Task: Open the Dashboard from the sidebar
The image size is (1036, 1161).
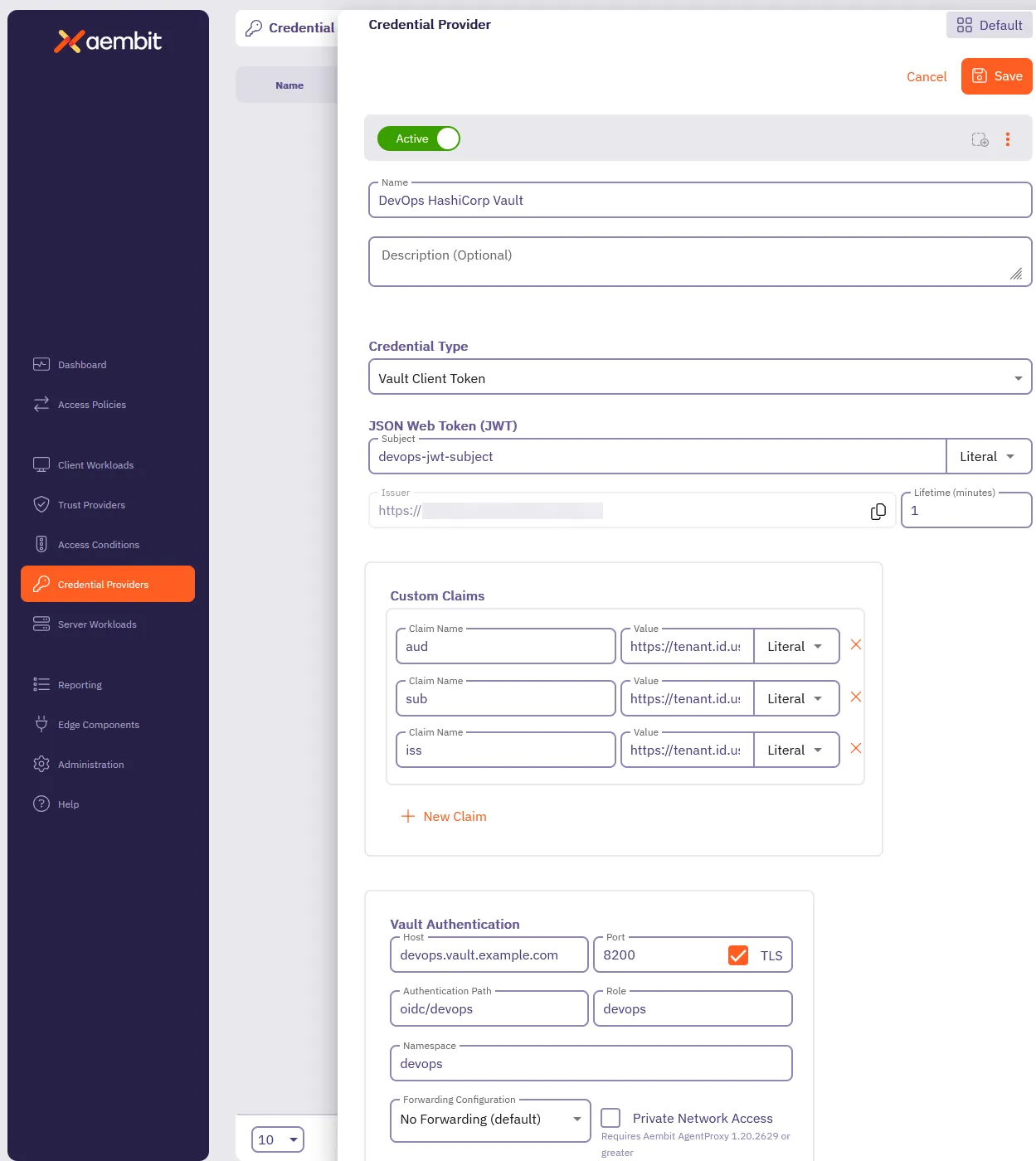Action: (82, 365)
